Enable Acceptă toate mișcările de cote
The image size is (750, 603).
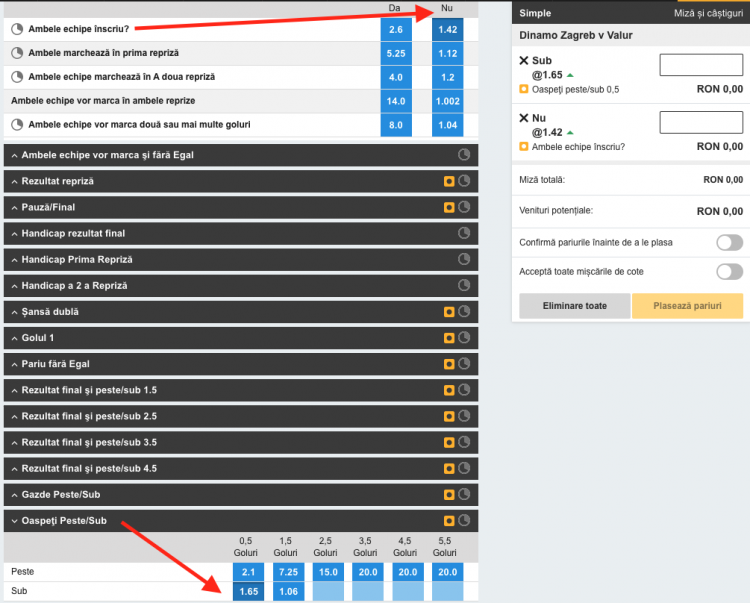[729, 271]
